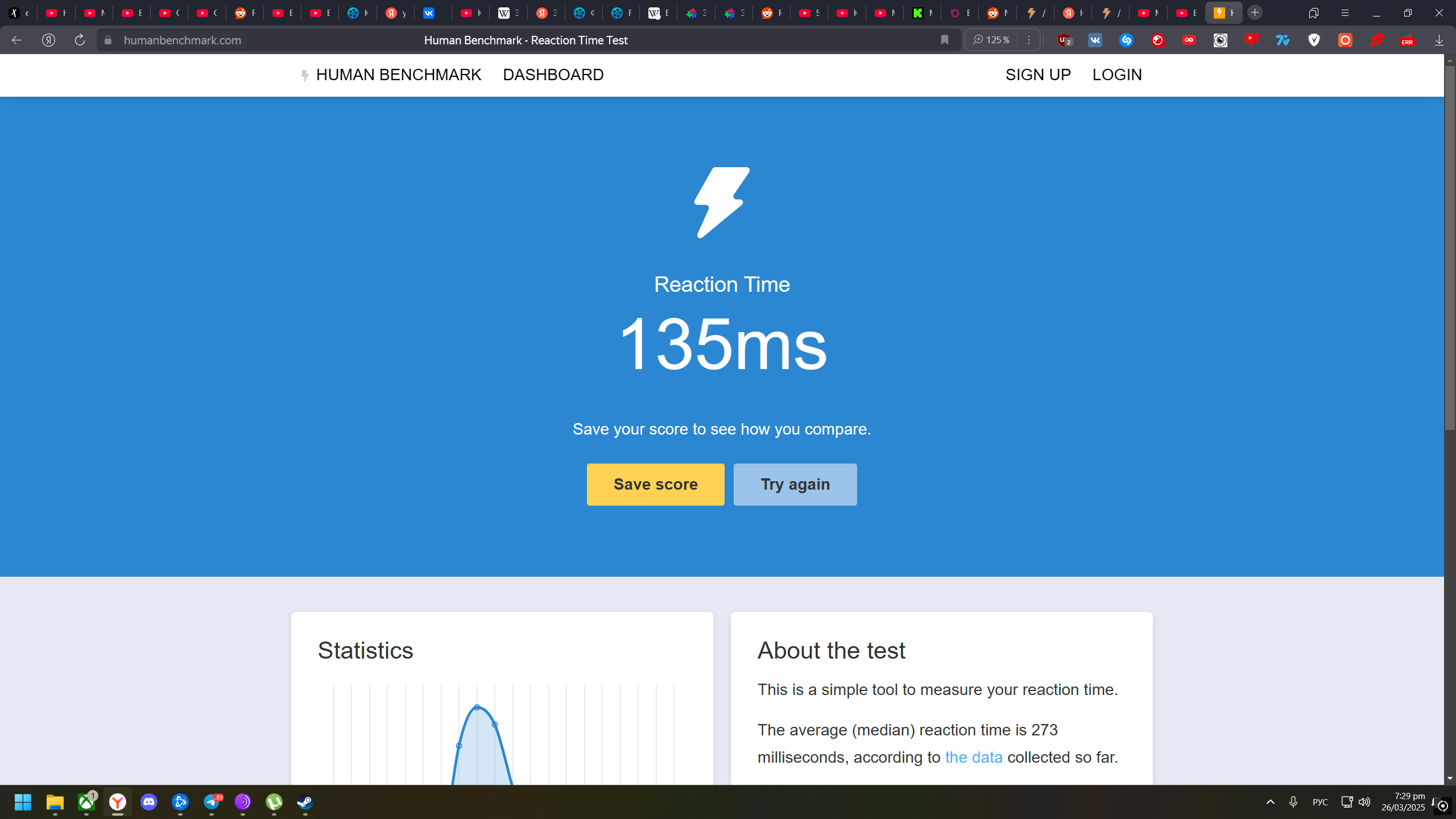Click the Yandex home icon in toolbar

48,40
